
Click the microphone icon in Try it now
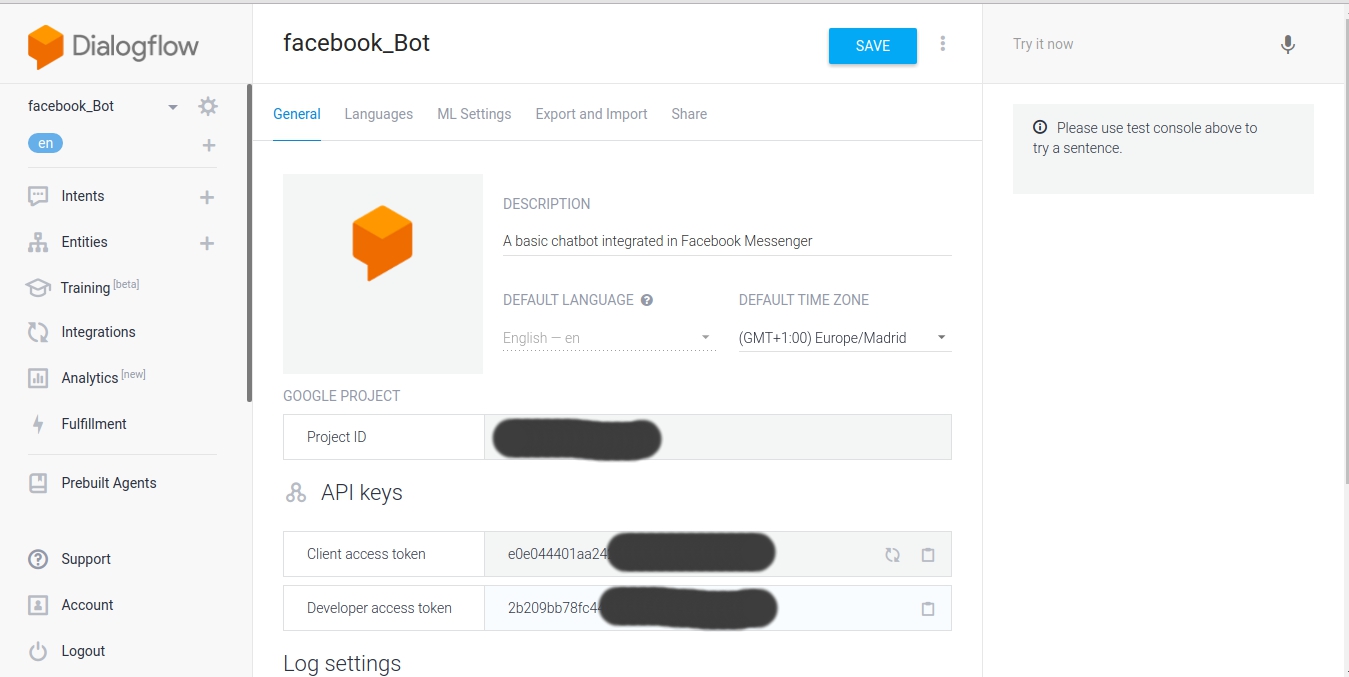[1288, 44]
